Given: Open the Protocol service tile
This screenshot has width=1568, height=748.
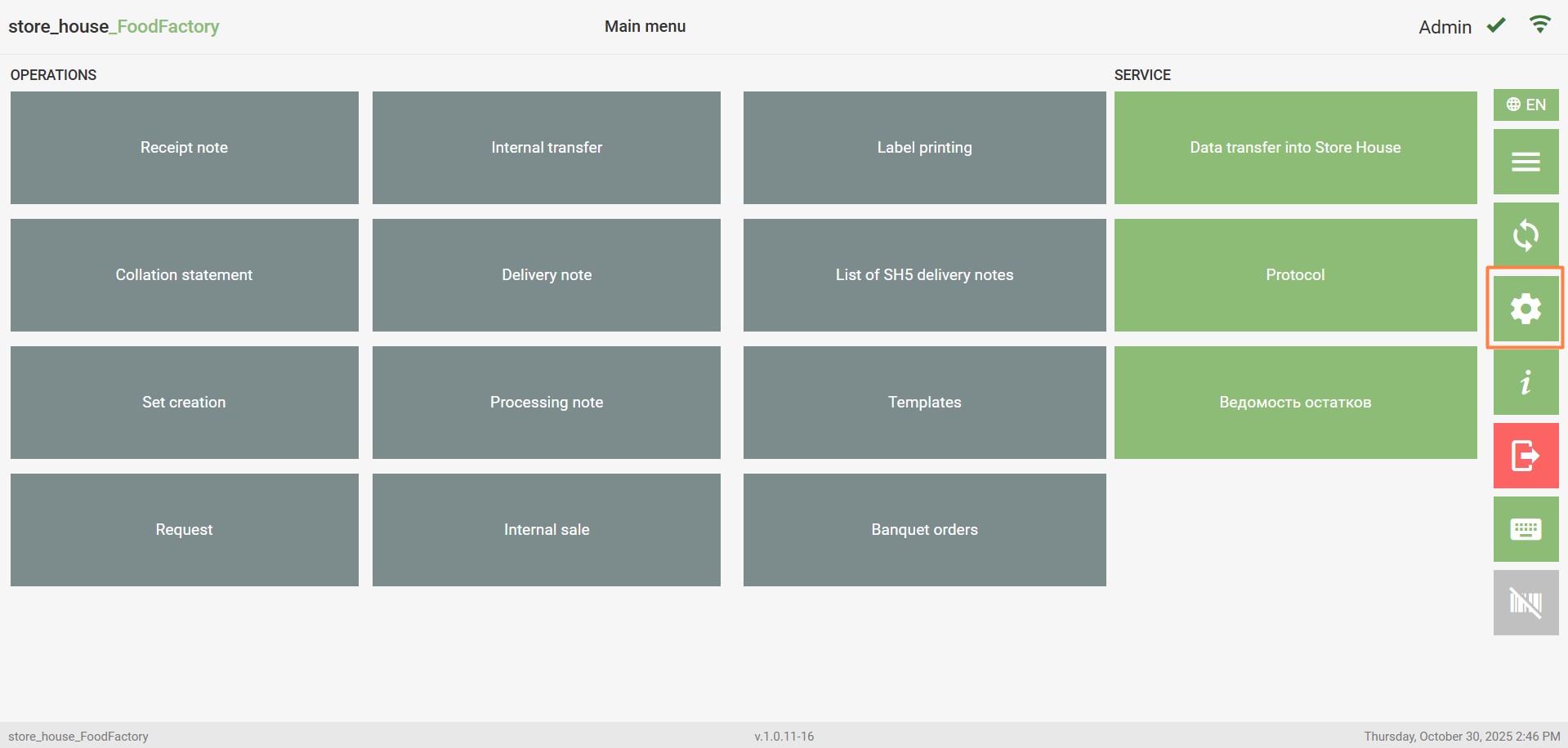Looking at the screenshot, I should tap(1295, 275).
